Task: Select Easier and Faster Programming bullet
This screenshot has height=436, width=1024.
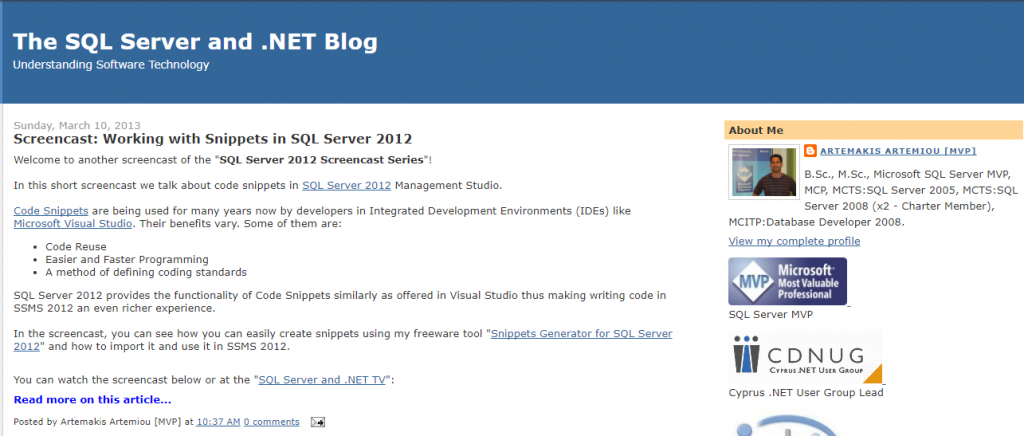Action: [x=127, y=259]
